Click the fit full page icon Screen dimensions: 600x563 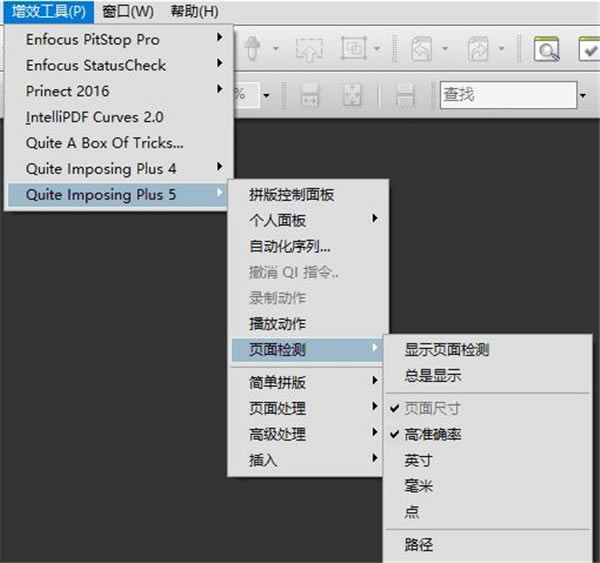click(x=352, y=96)
